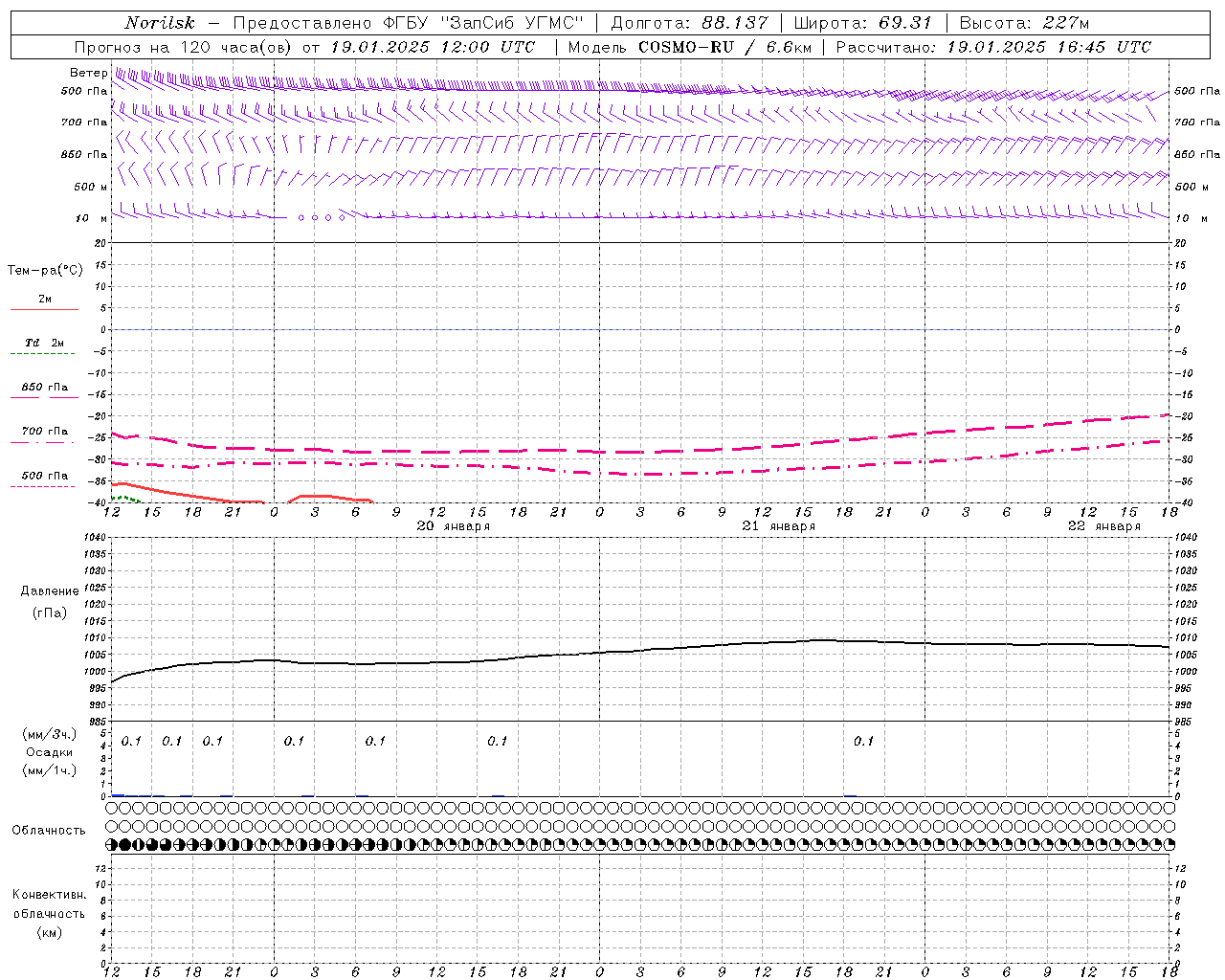Image resolution: width=1225 pixels, height=980 pixels.
Task: Click the forecast start time 19.01.2025 12:00 UTC
Action: (433, 47)
